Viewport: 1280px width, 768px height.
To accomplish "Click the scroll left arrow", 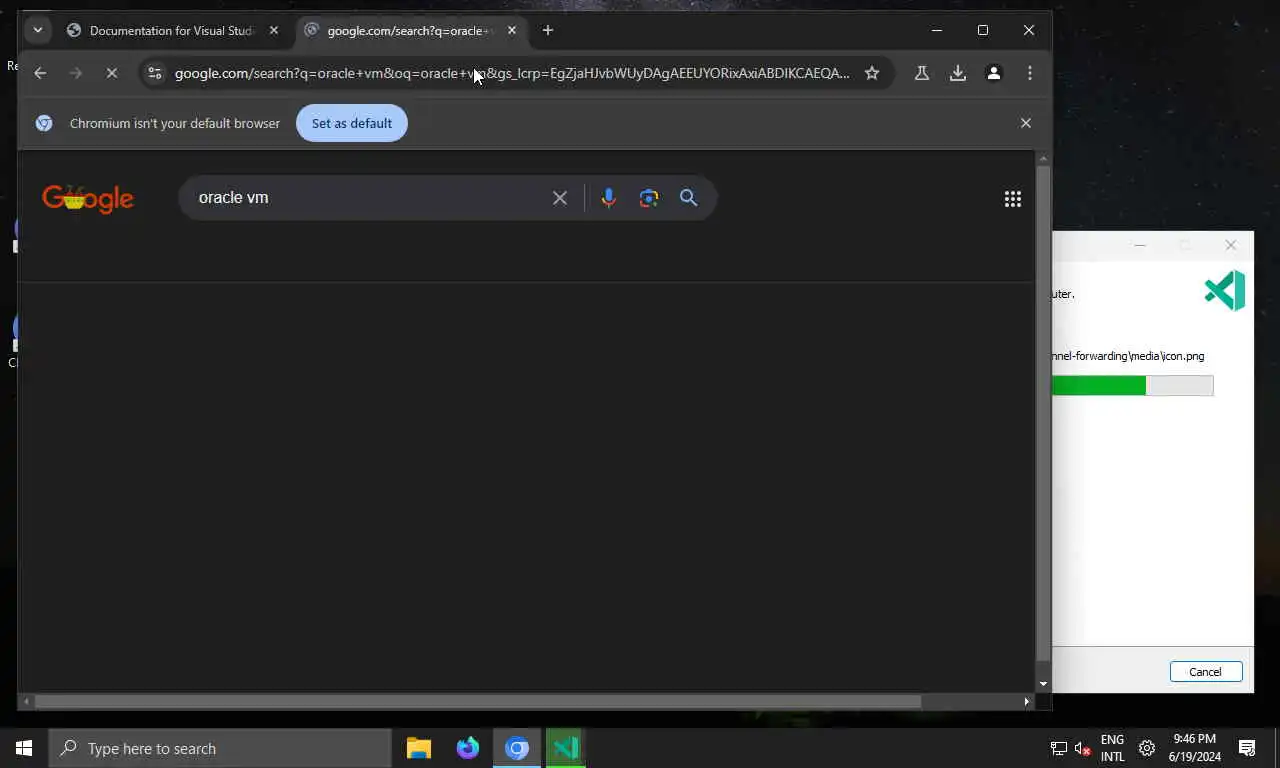I will [x=27, y=702].
